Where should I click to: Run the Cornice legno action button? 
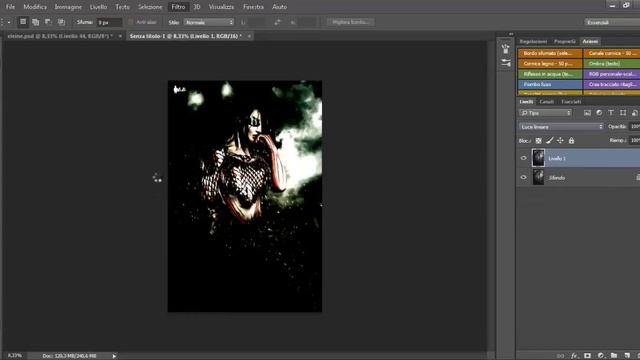550,64
